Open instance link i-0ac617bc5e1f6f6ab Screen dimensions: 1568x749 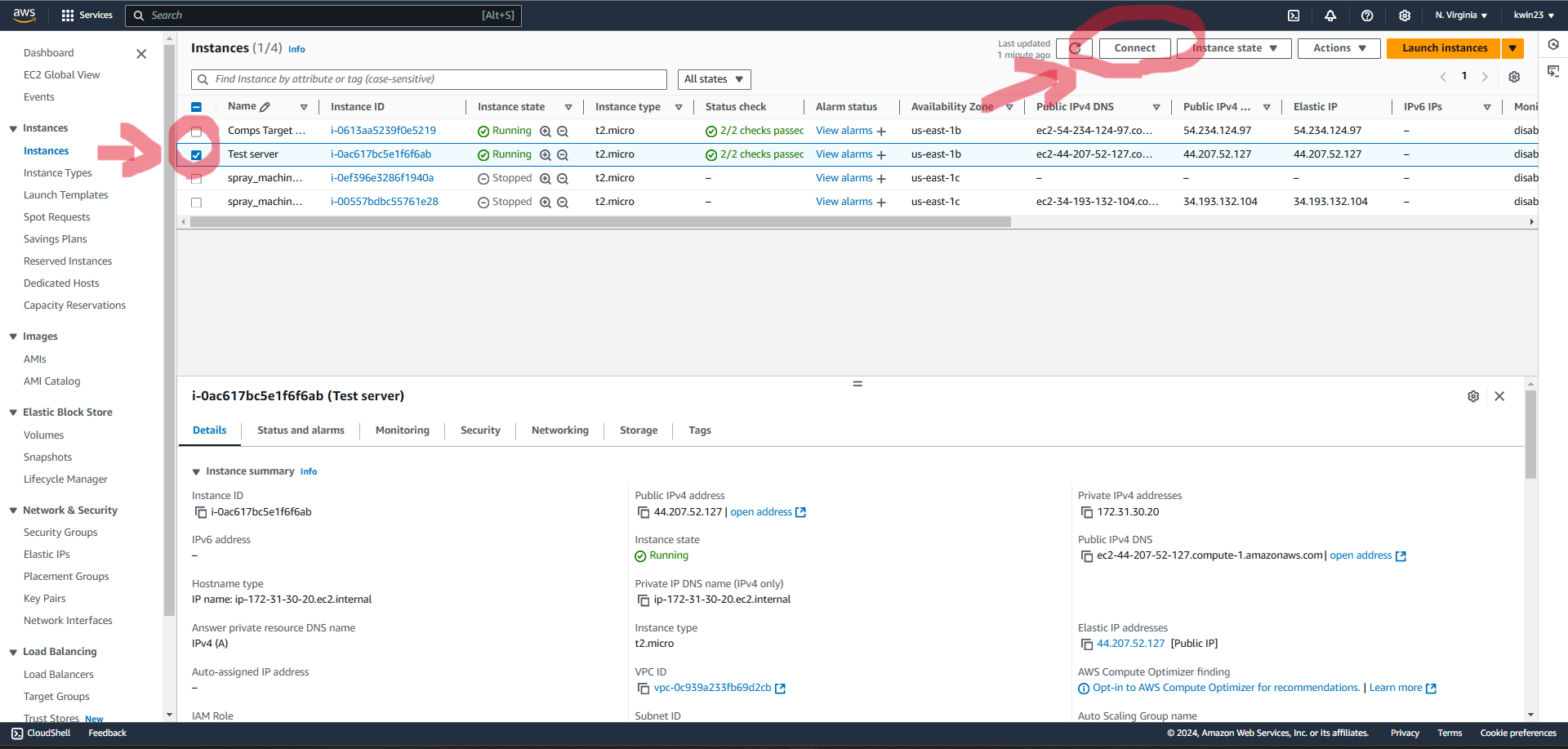click(x=381, y=154)
